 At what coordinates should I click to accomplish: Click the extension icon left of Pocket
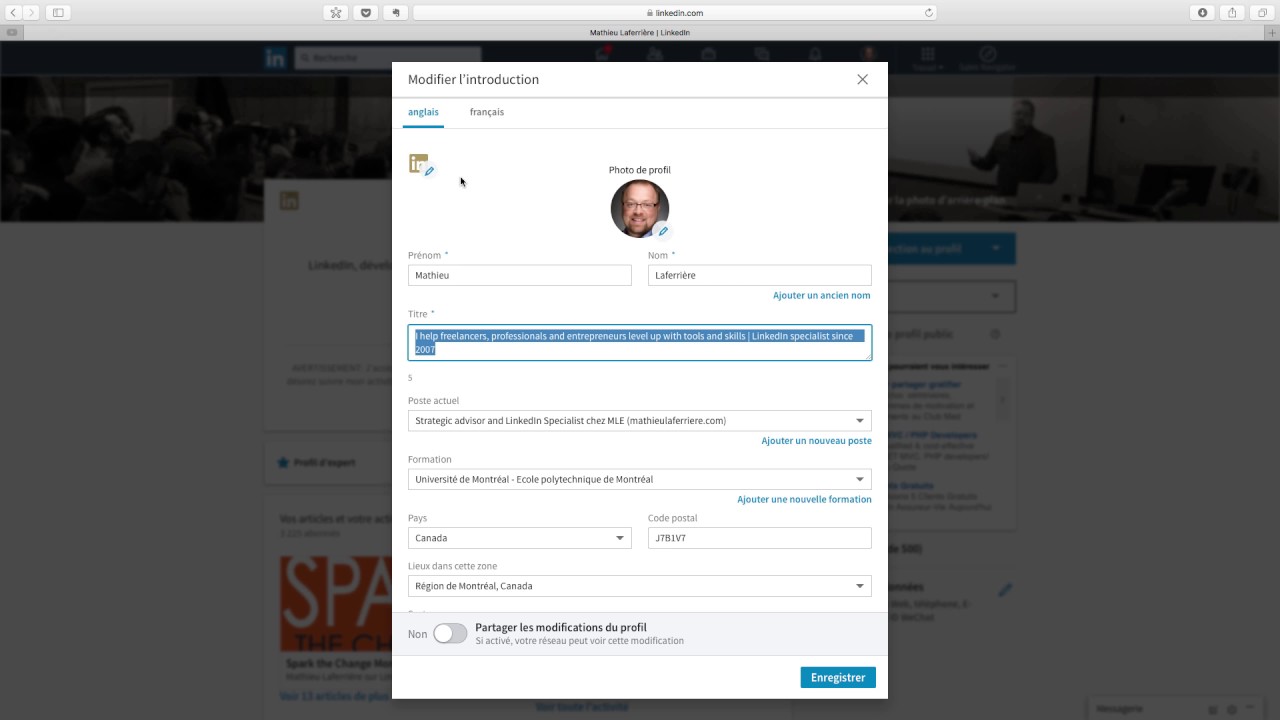click(x=336, y=13)
